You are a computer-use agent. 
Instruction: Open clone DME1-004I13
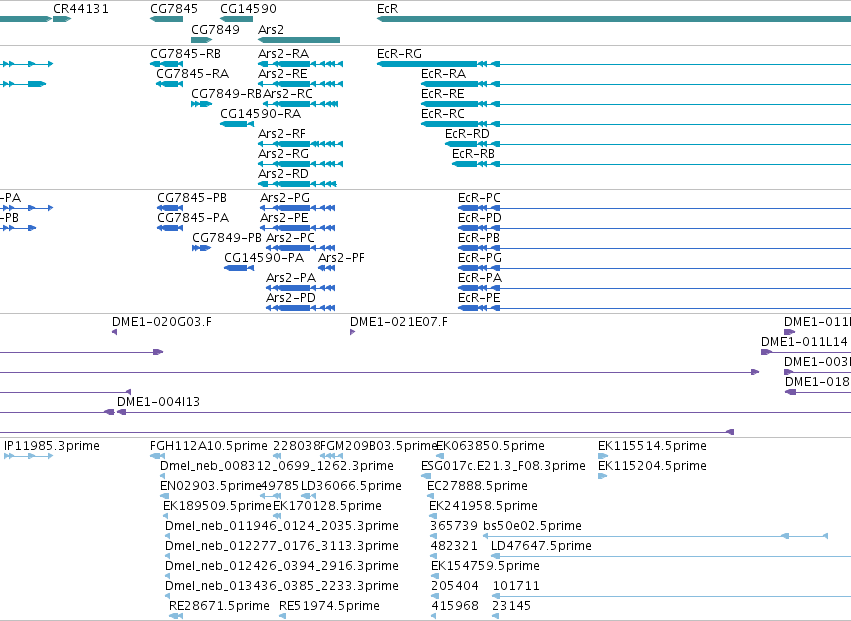158,402
